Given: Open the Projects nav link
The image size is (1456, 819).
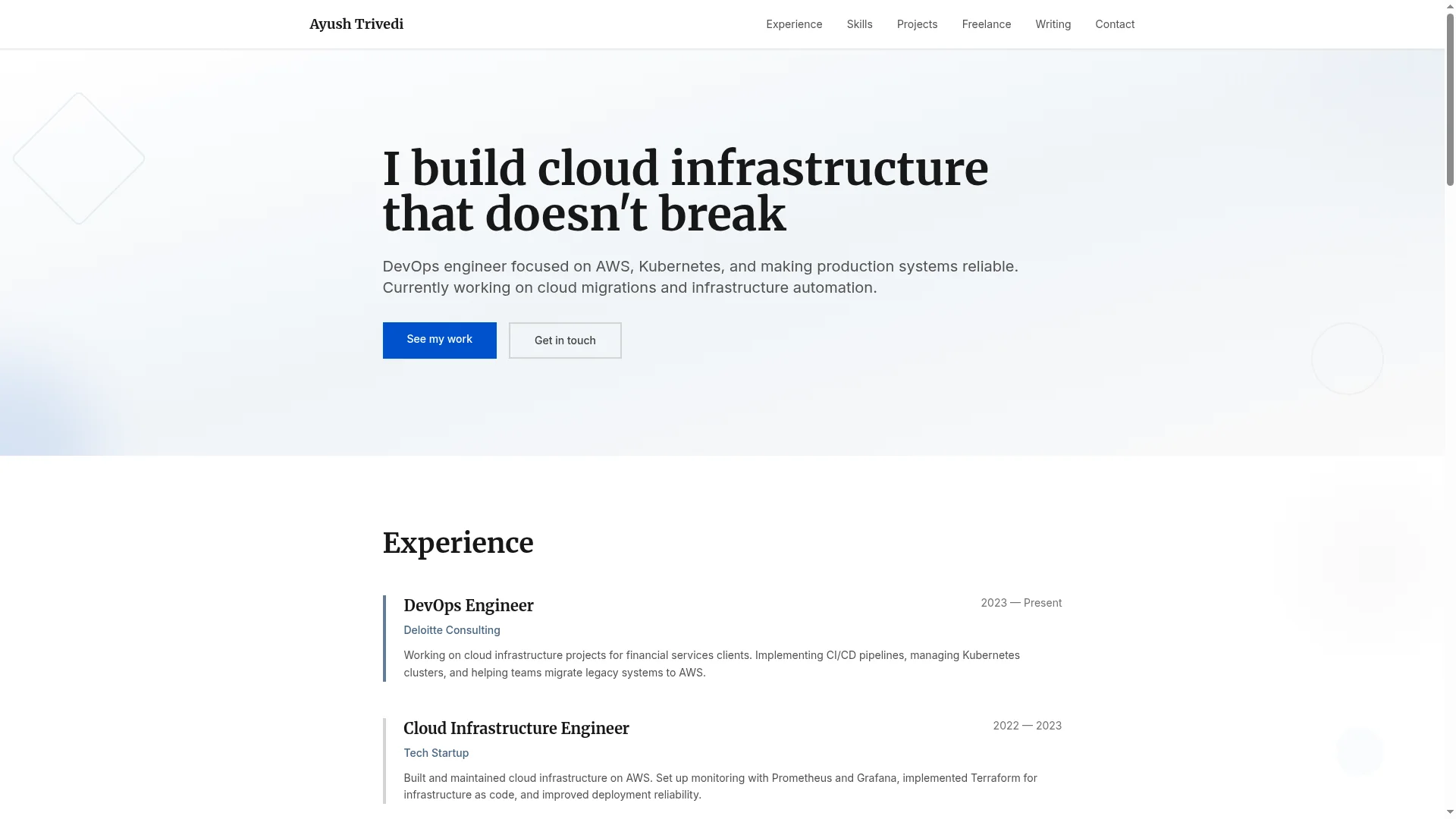Looking at the screenshot, I should point(917,24).
